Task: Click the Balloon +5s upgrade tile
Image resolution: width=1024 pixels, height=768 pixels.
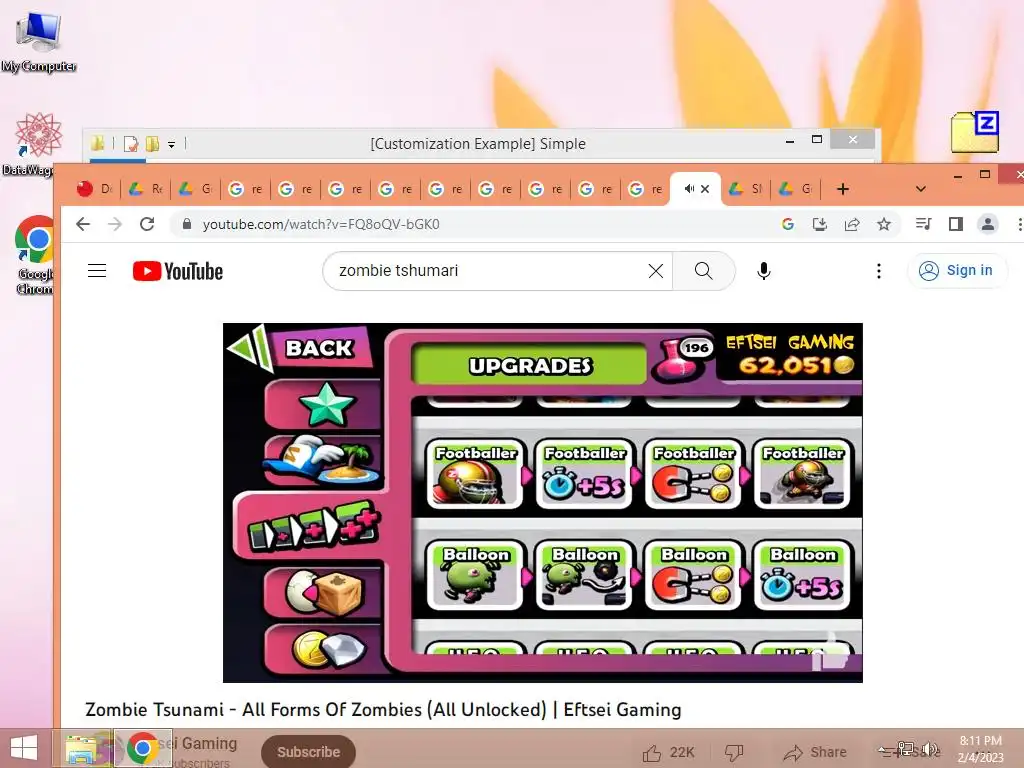Action: 802,575
